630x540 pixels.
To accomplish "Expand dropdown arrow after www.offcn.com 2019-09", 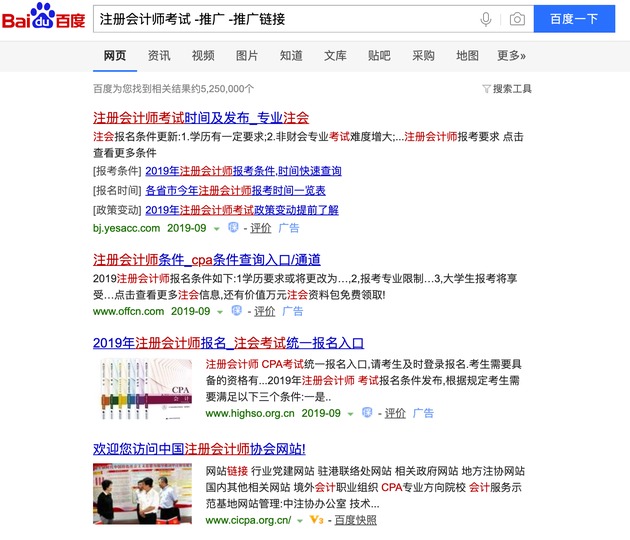I will [x=220, y=312].
